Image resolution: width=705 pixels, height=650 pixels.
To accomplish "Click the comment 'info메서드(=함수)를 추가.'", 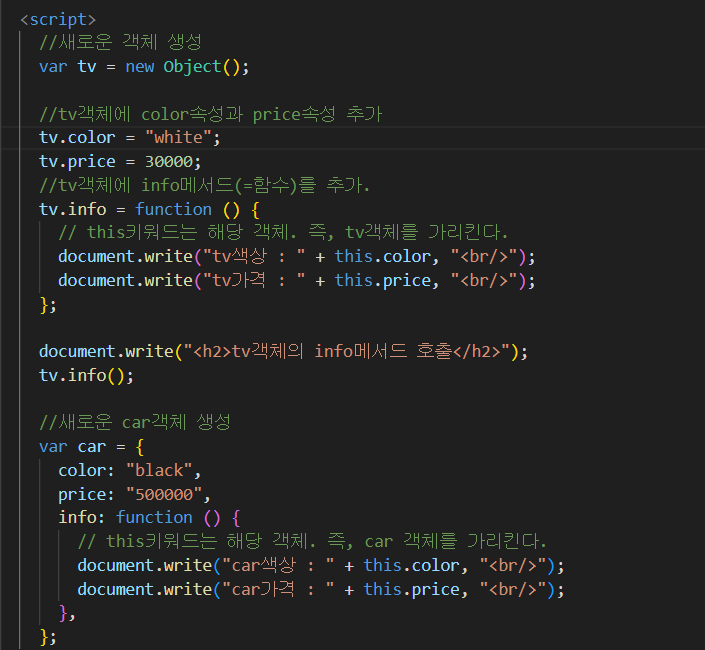I will coord(255,185).
